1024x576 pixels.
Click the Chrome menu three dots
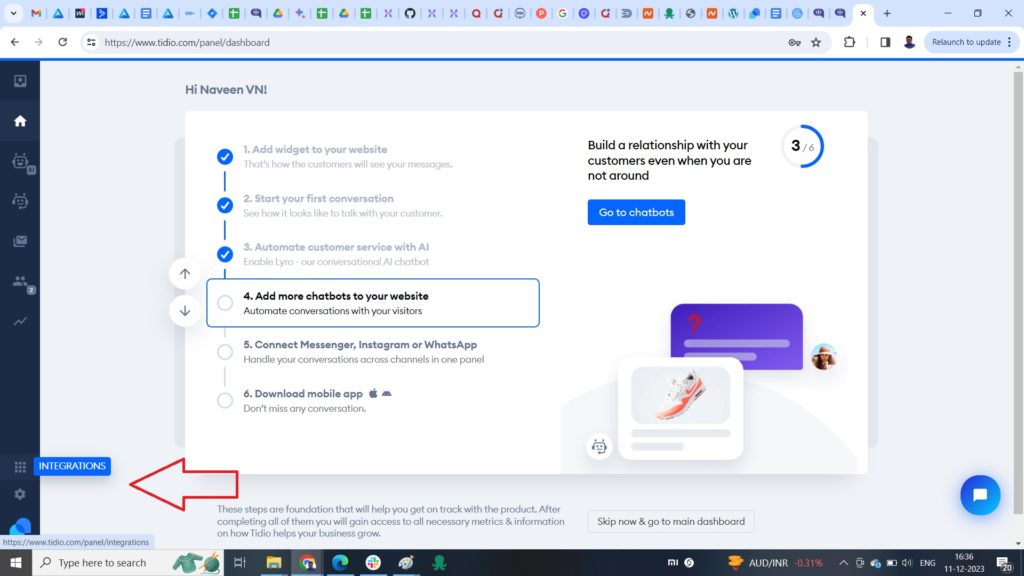pos(1010,42)
